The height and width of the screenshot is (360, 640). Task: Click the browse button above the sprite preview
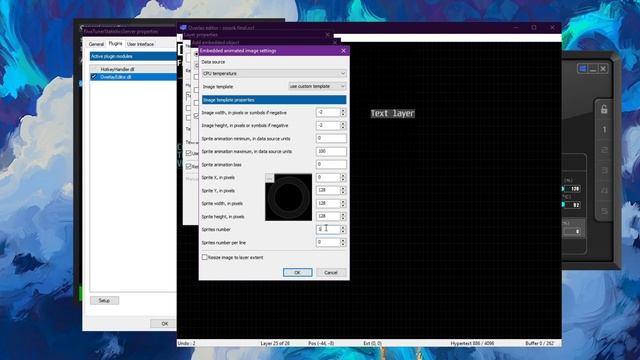pos(269,178)
